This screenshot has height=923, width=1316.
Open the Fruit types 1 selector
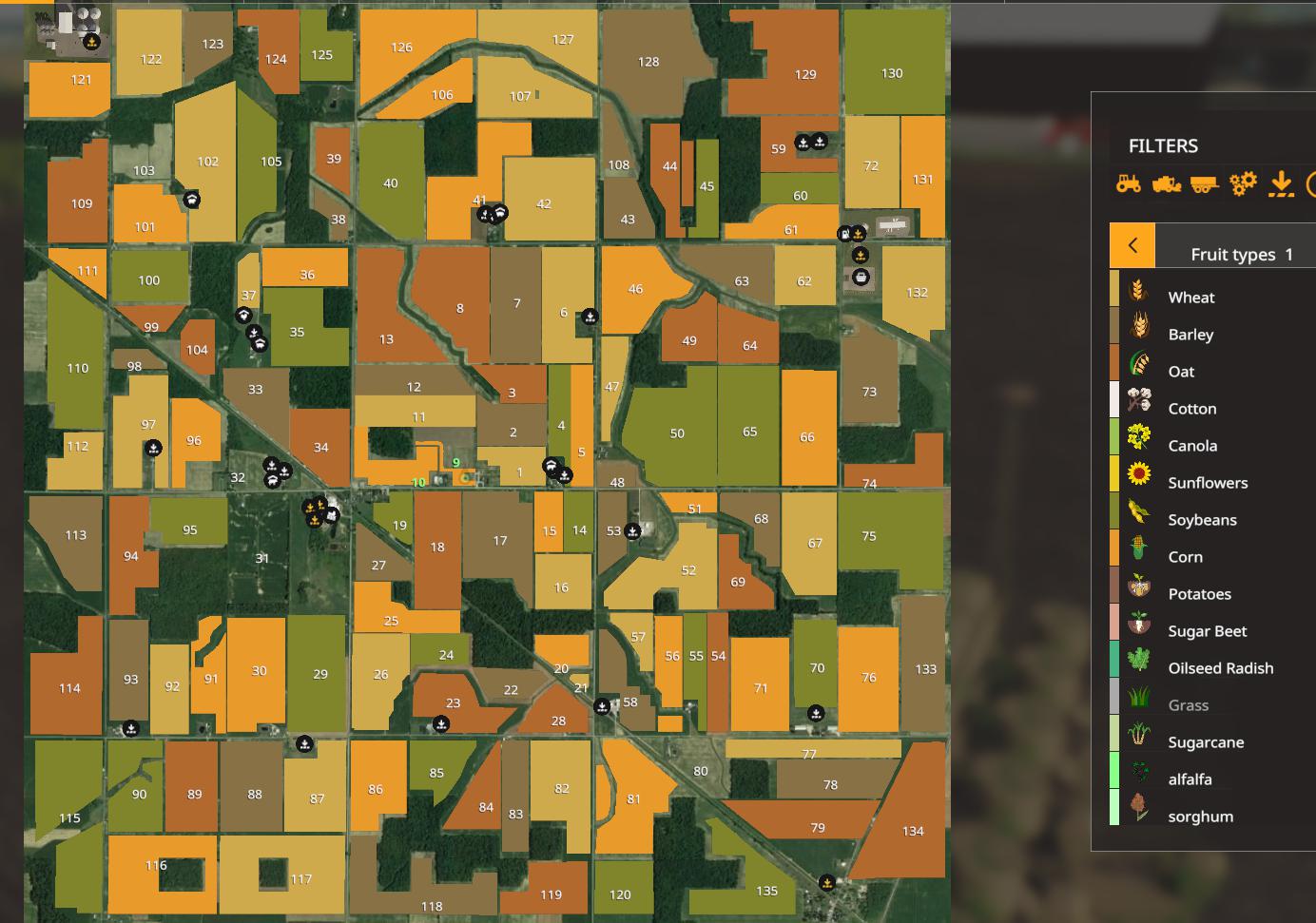[1241, 254]
